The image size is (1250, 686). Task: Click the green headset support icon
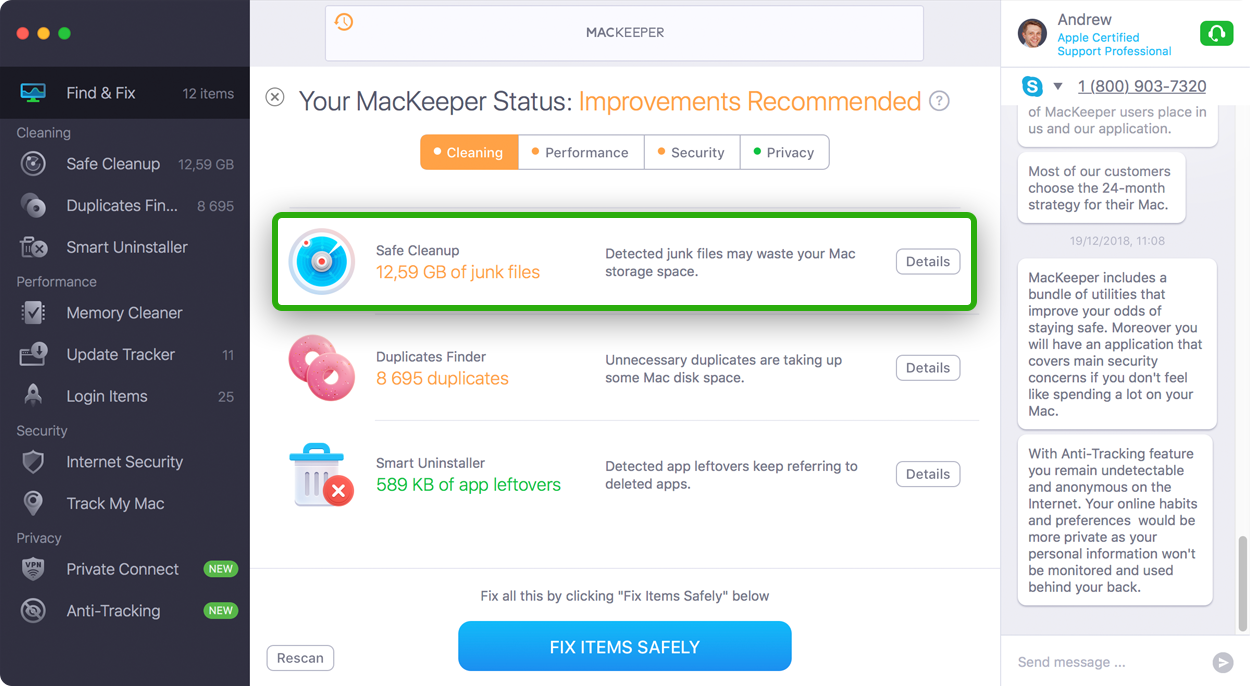coord(1216,34)
